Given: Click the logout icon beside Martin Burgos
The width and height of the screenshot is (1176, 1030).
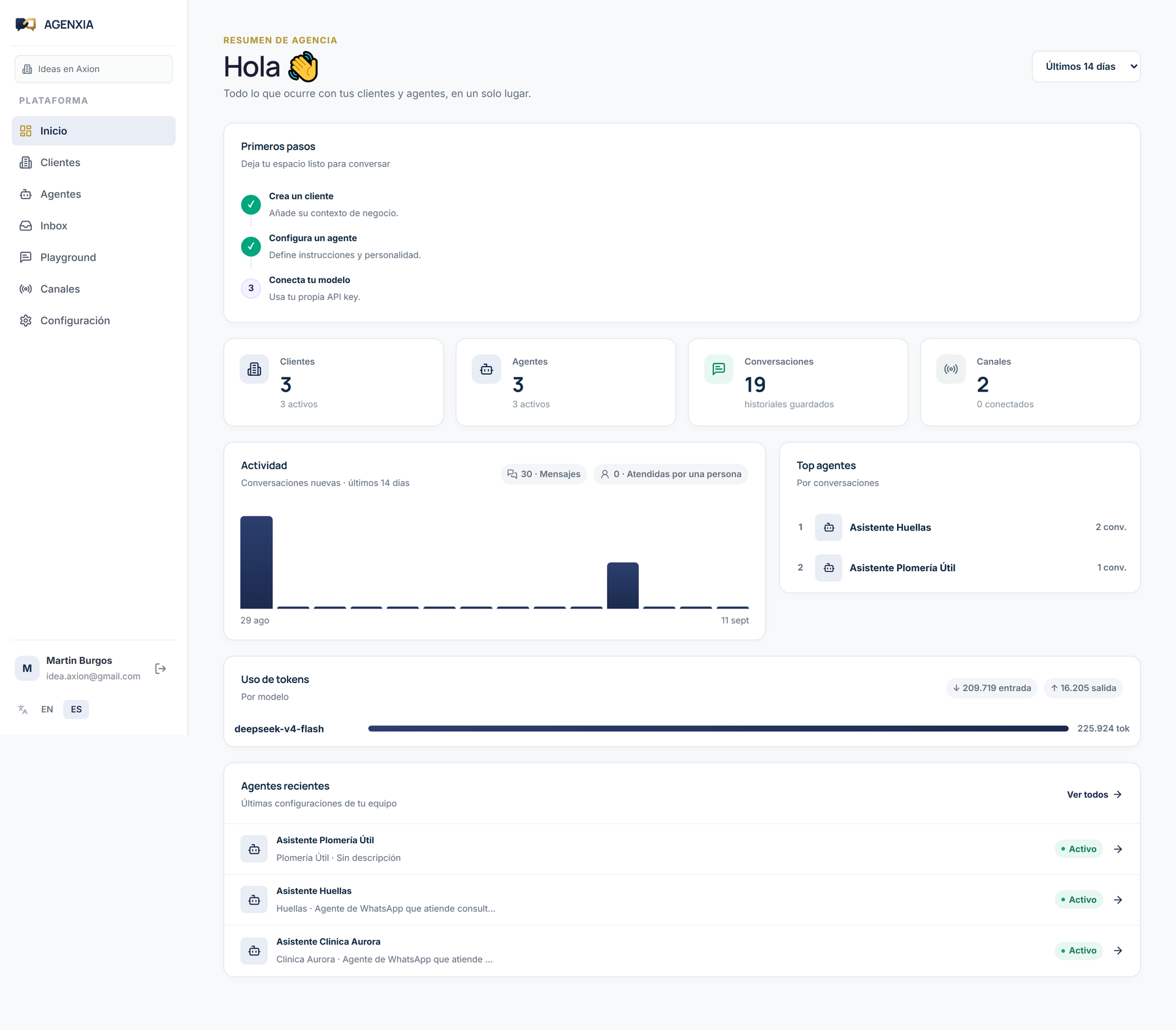Looking at the screenshot, I should click(x=161, y=669).
